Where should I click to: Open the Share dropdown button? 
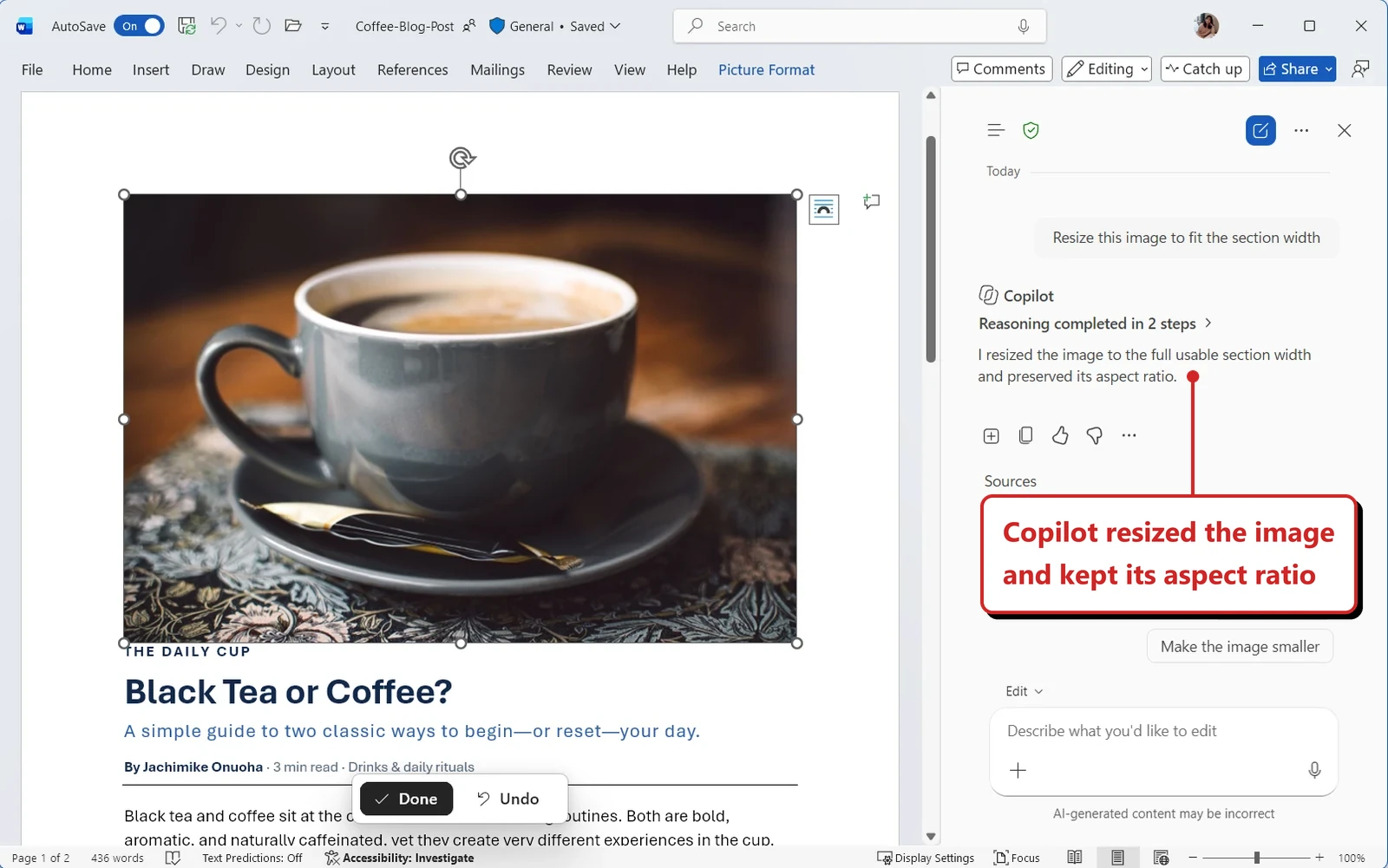click(1298, 69)
